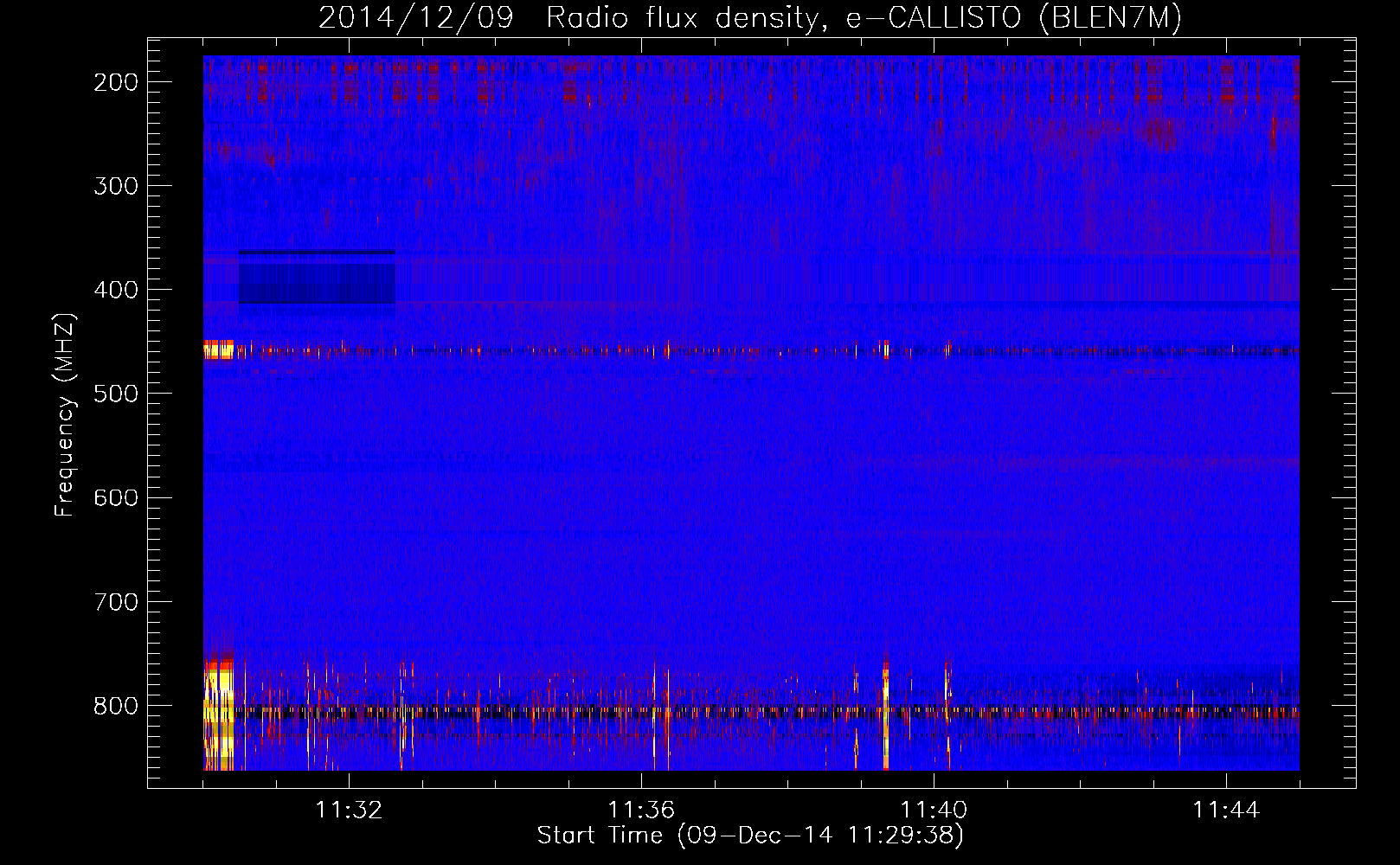Click the dark rectangular patch near 400 MHz

[x=317, y=278]
